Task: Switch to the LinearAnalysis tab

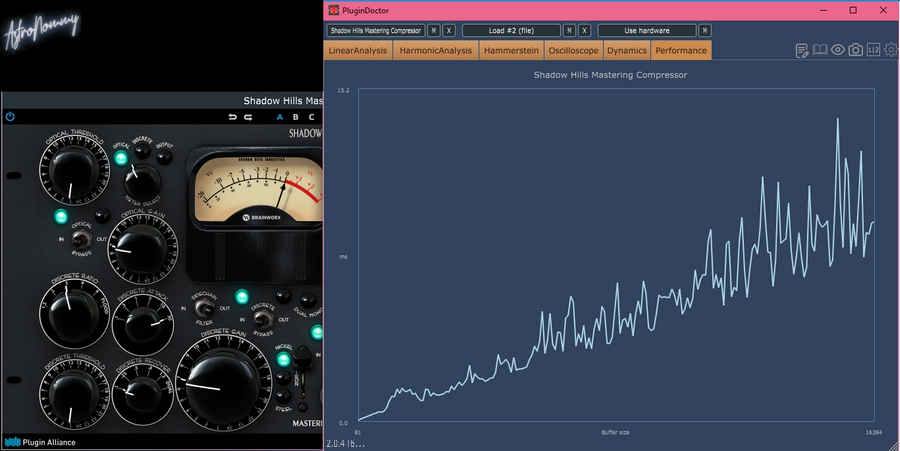Action: click(x=358, y=50)
